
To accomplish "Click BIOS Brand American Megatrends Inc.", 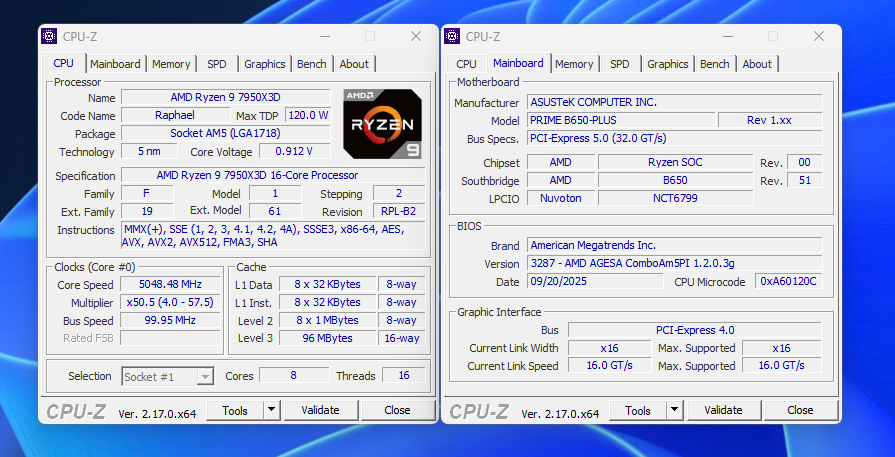I will click(x=674, y=245).
